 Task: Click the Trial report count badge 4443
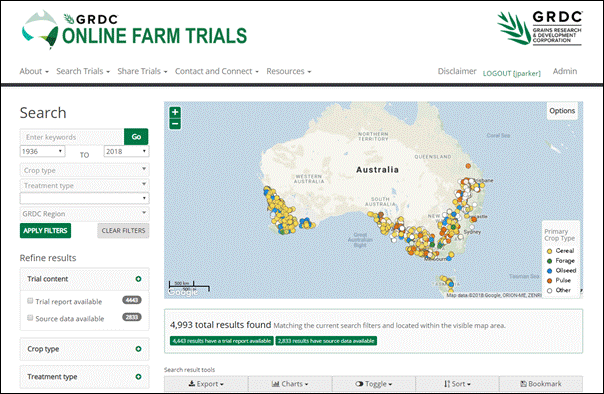click(132, 300)
